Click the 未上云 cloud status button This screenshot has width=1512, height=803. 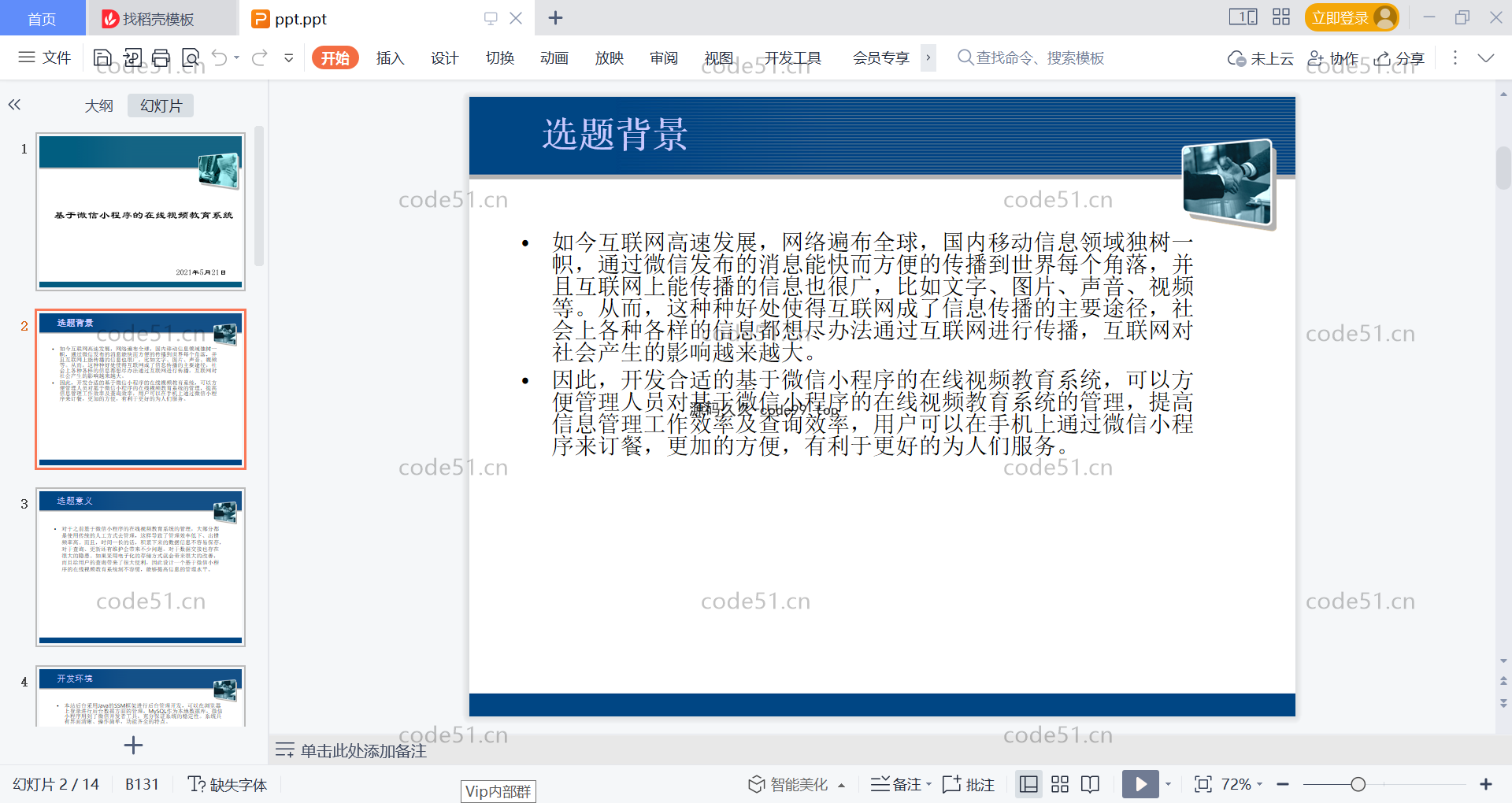click(1260, 58)
